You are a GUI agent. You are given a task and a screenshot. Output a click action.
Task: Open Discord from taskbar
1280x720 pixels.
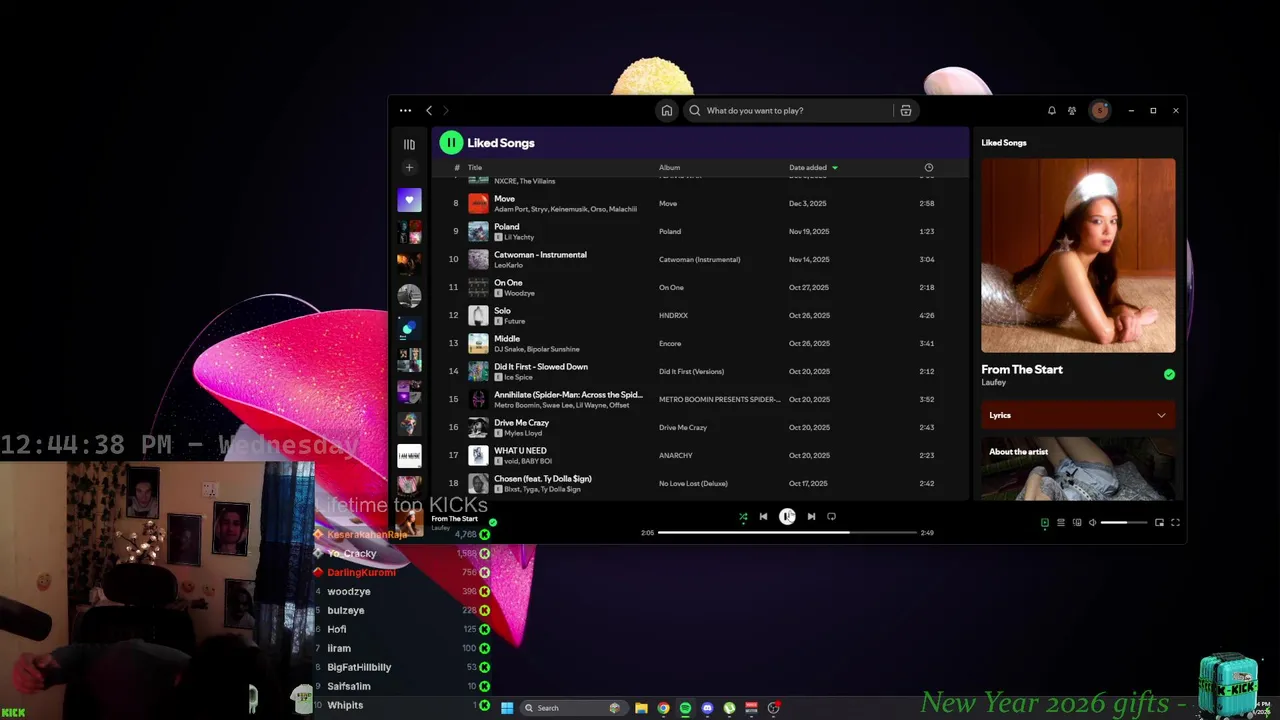[x=707, y=708]
